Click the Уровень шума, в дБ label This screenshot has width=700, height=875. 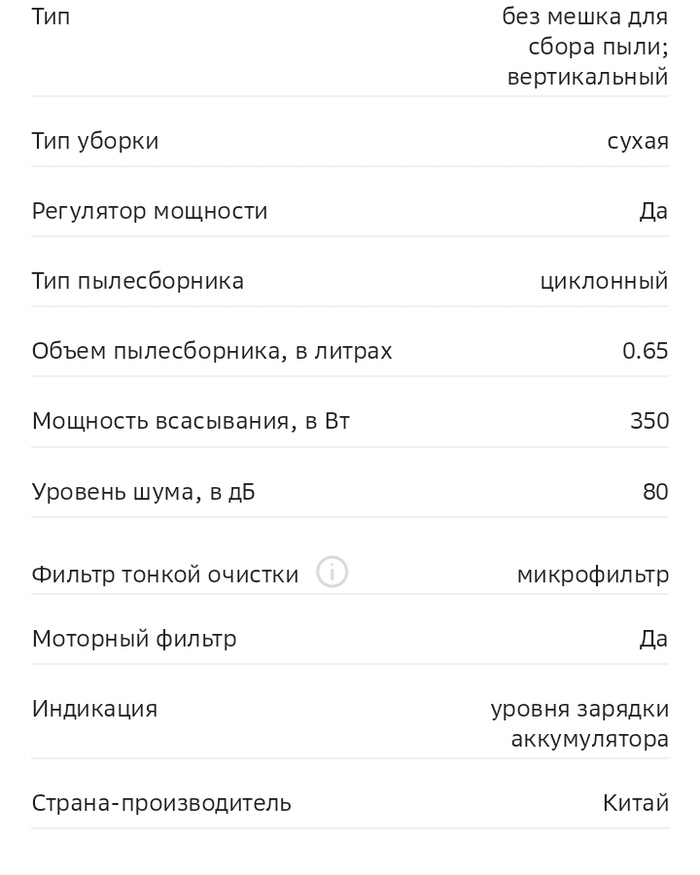[x=143, y=491]
